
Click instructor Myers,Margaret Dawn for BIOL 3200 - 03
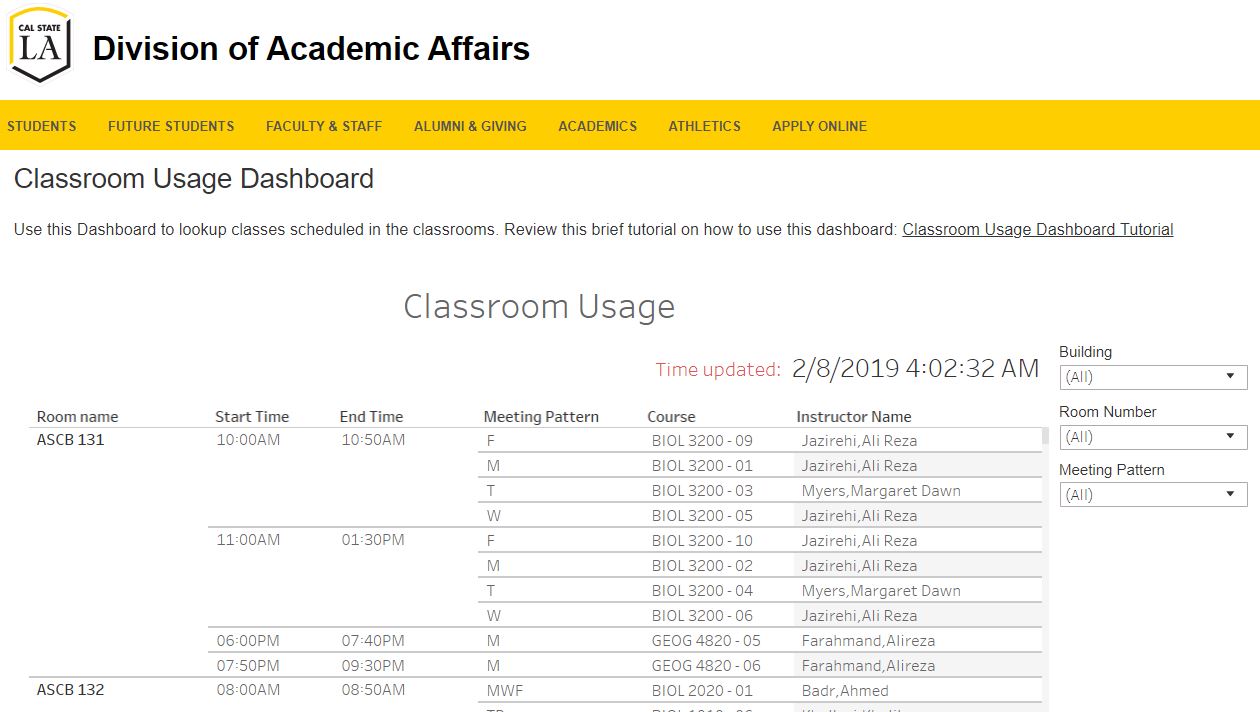(x=881, y=490)
